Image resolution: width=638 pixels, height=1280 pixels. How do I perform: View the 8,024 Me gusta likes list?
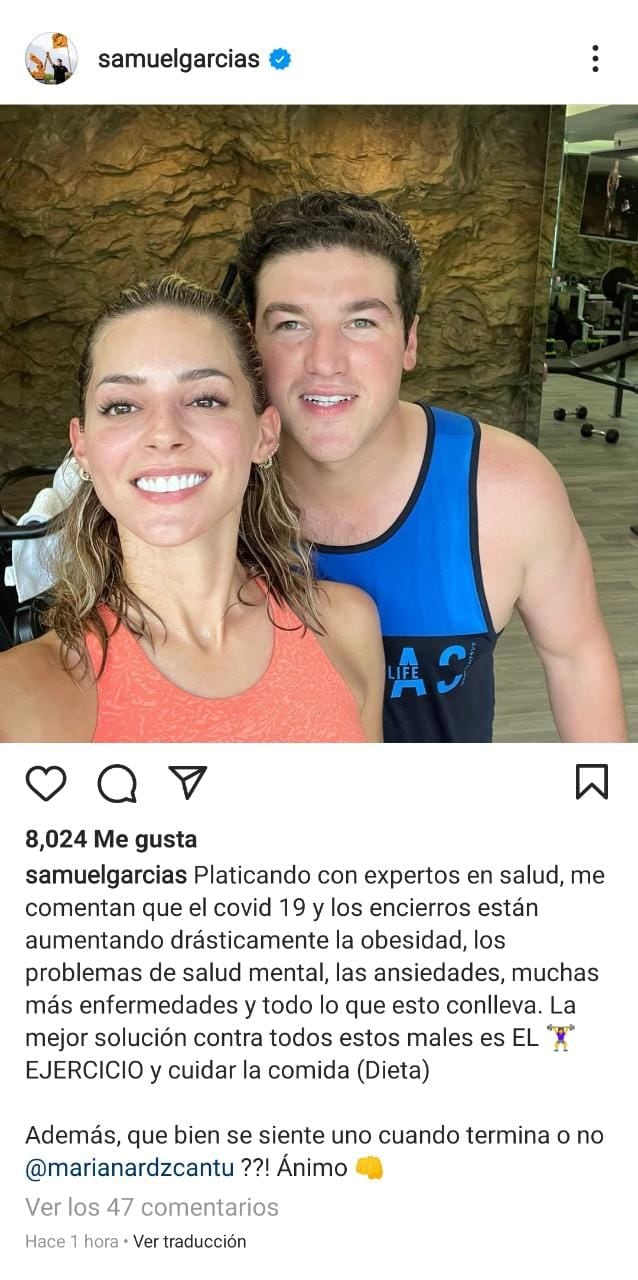pyautogui.click(x=111, y=839)
